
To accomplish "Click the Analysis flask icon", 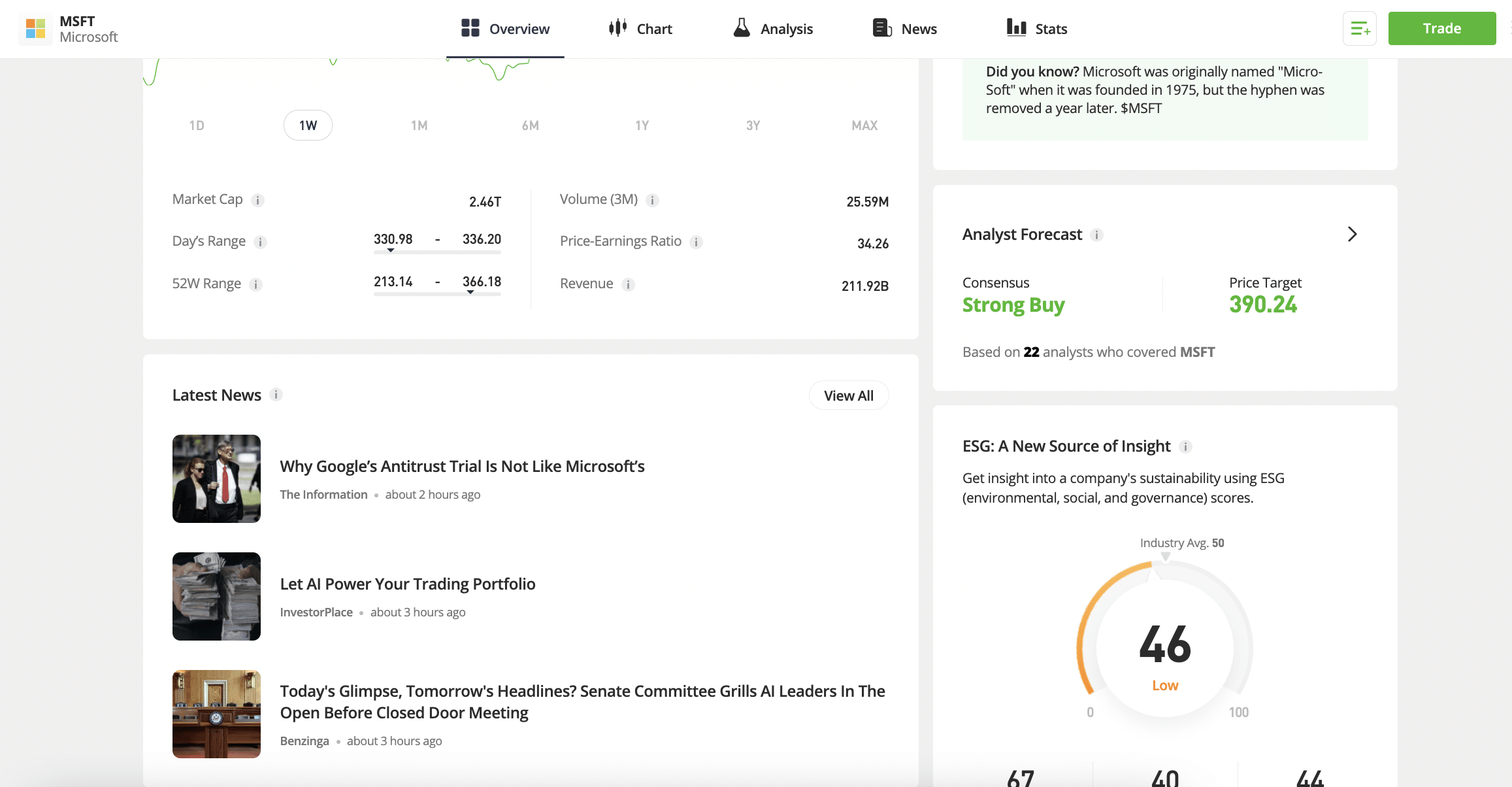I will coord(741,27).
